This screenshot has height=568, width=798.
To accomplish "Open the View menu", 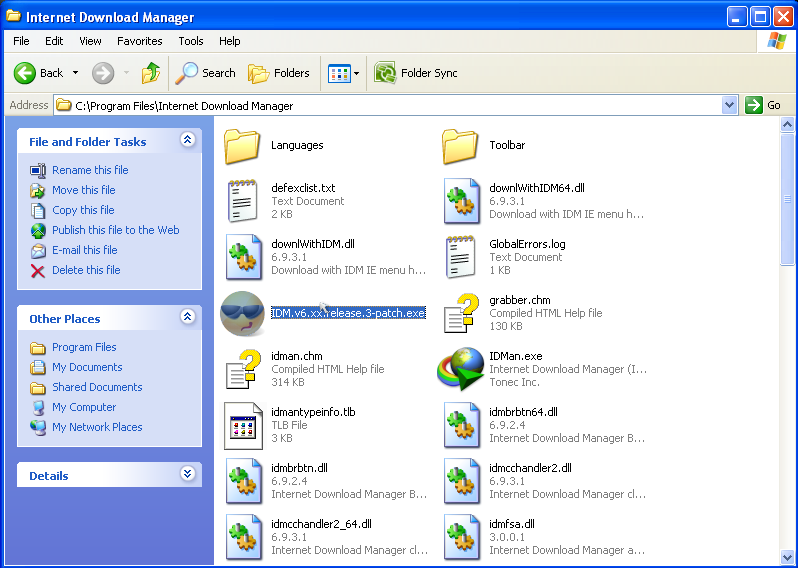I will [x=90, y=41].
